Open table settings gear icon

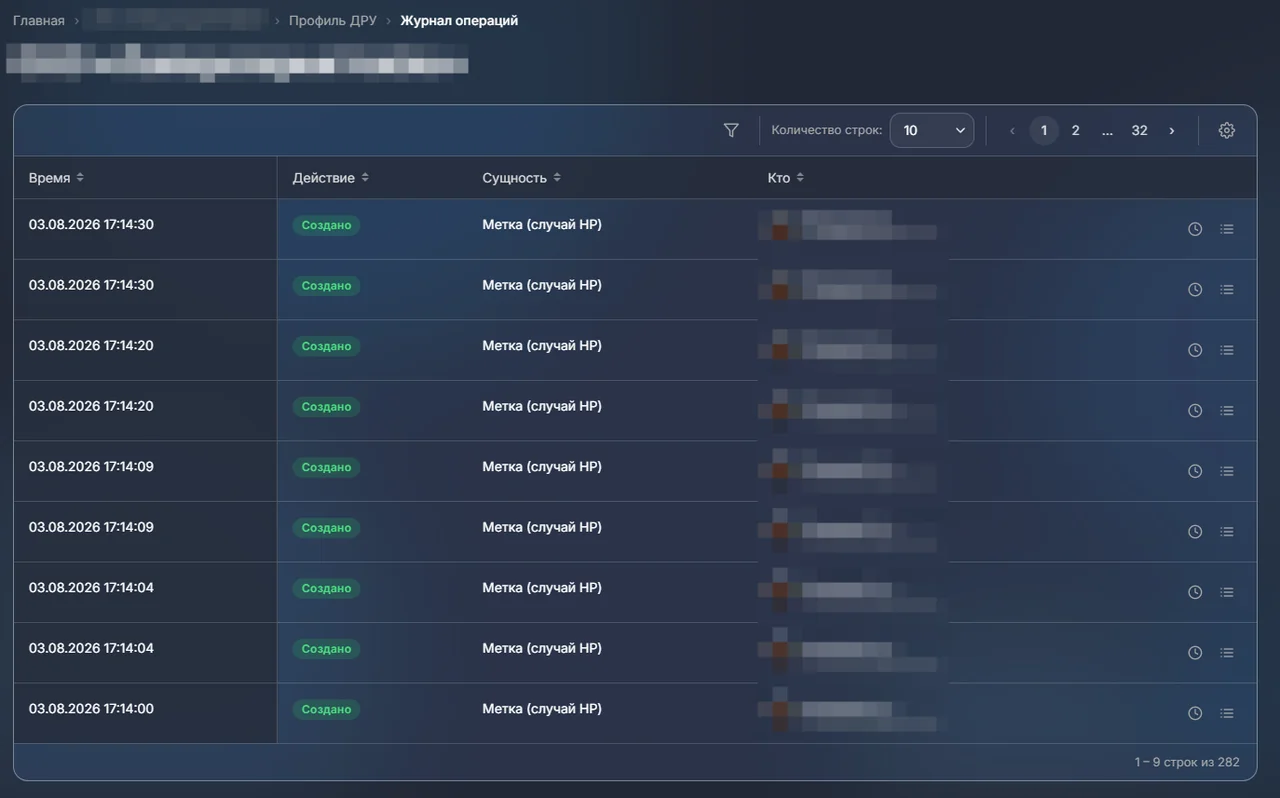coord(1227,131)
